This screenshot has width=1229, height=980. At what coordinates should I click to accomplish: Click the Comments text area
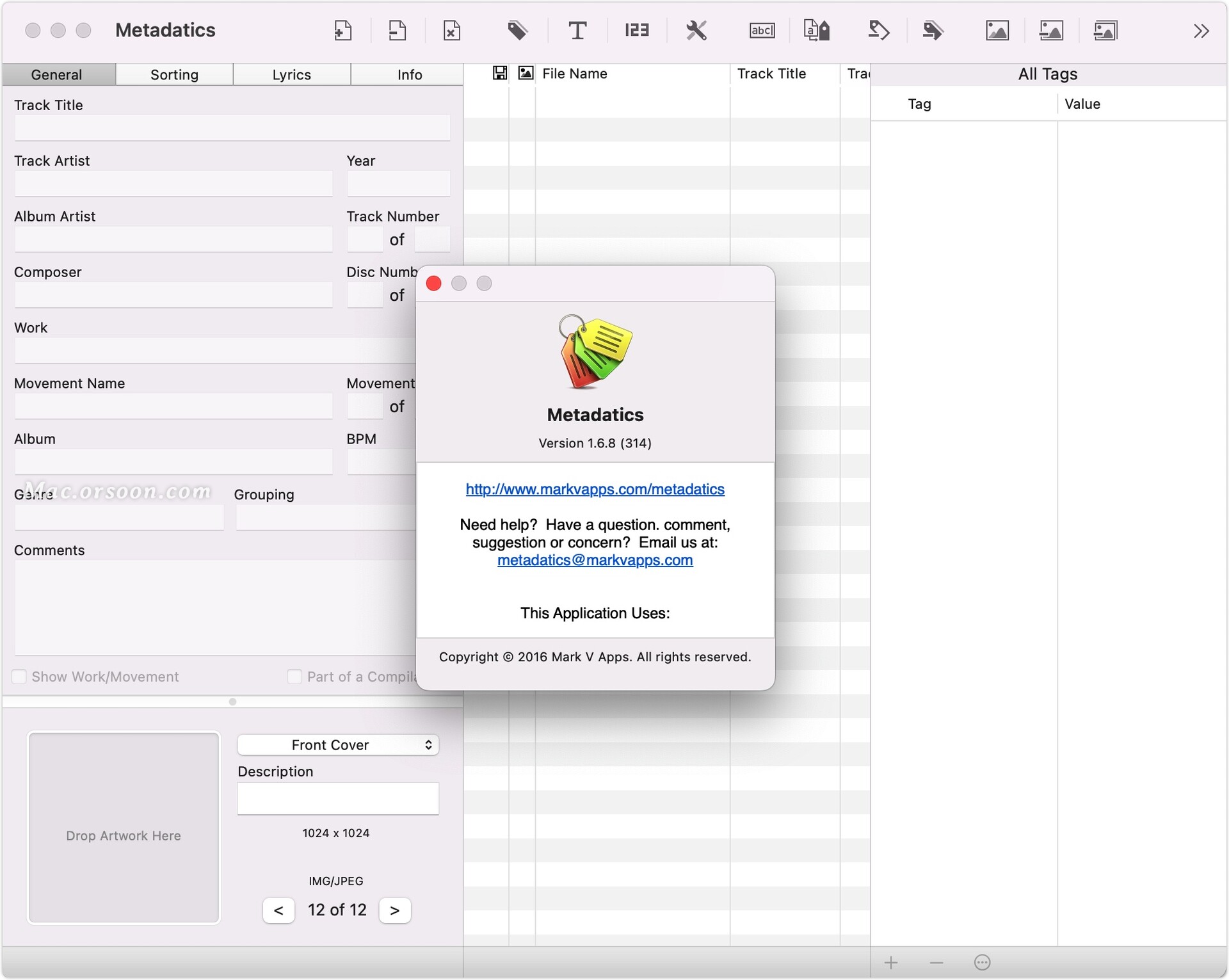point(215,608)
